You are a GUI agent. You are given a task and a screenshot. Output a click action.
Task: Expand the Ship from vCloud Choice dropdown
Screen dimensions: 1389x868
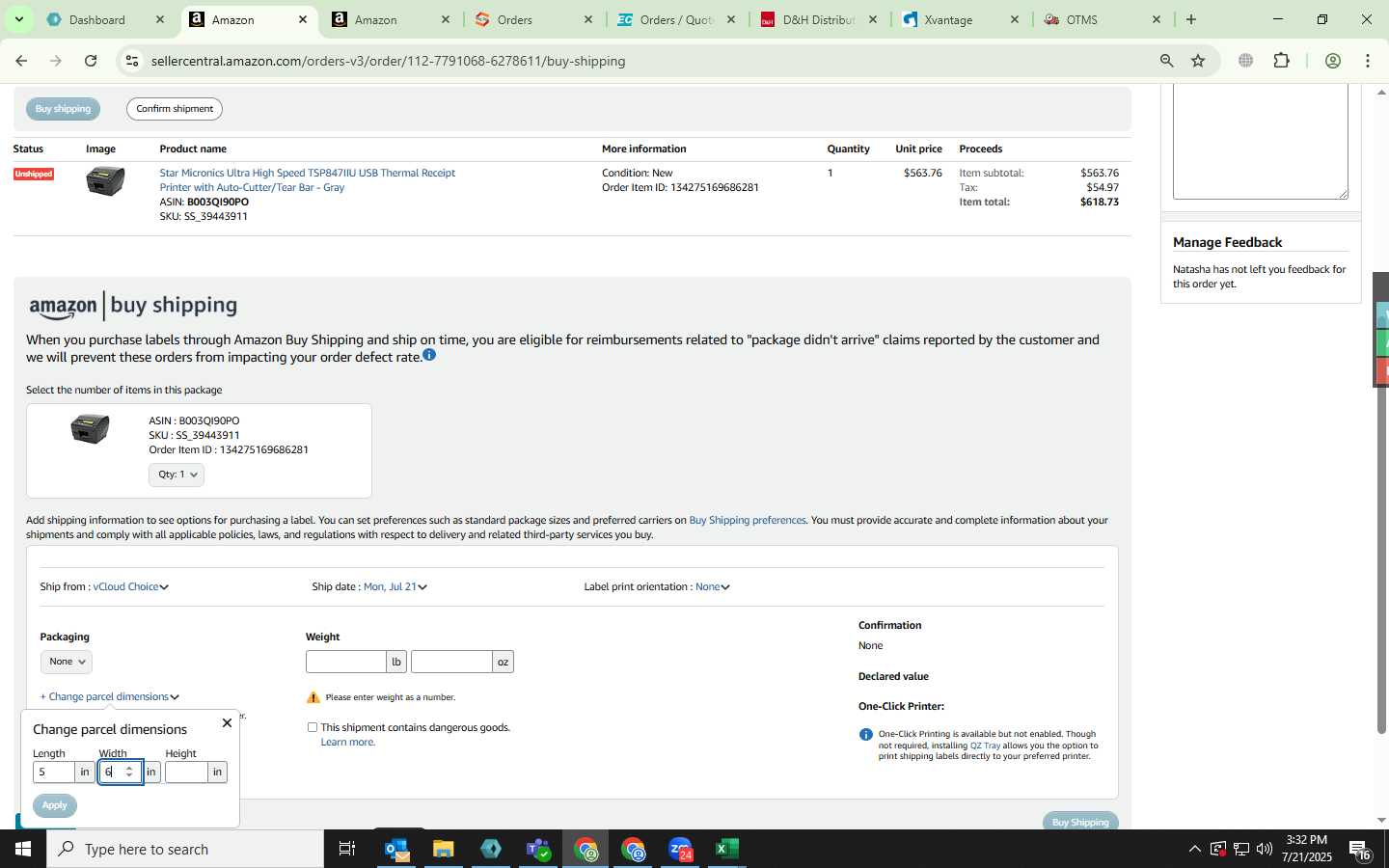click(130, 586)
